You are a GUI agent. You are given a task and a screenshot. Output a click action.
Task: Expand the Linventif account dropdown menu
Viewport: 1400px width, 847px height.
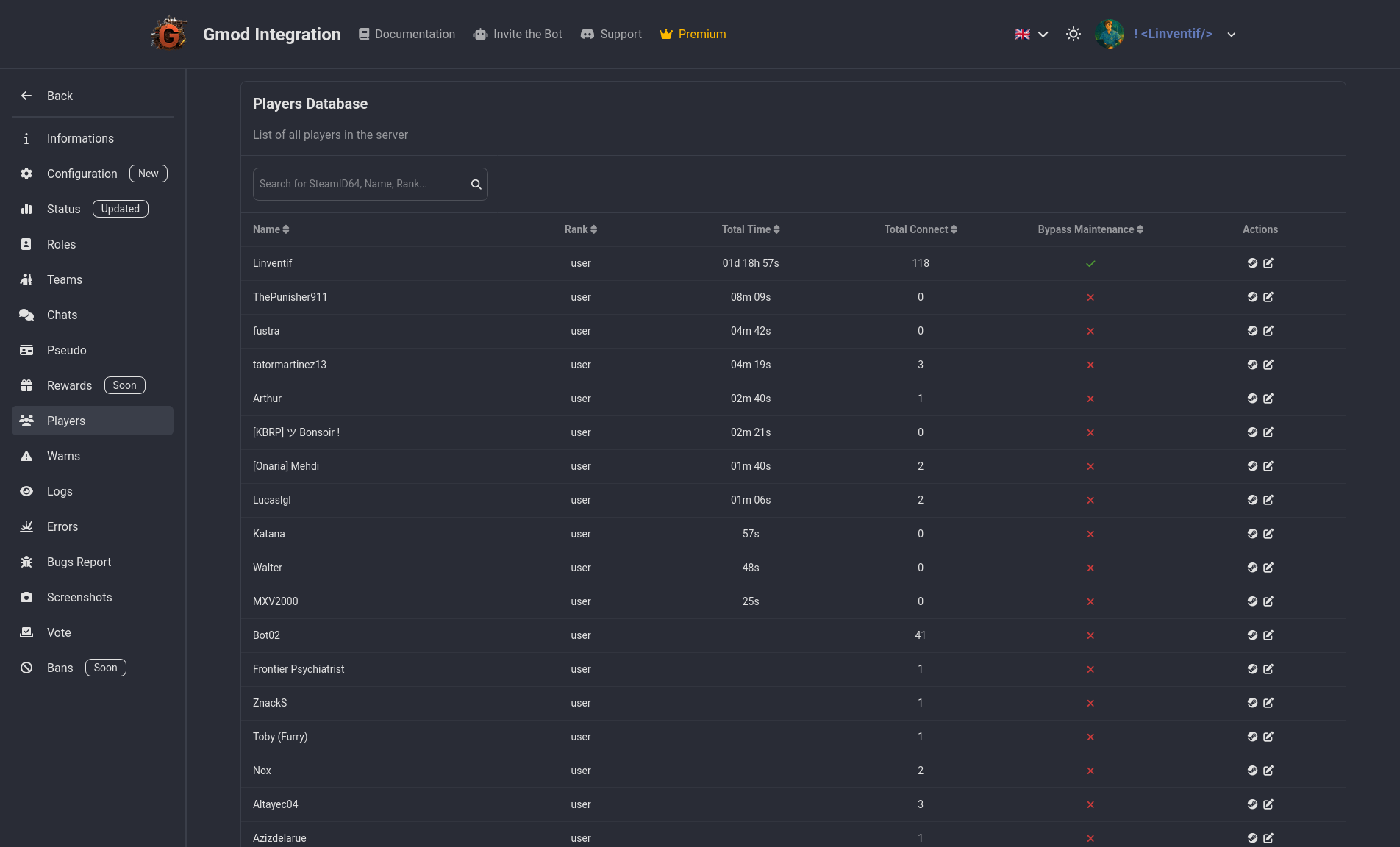[1232, 35]
